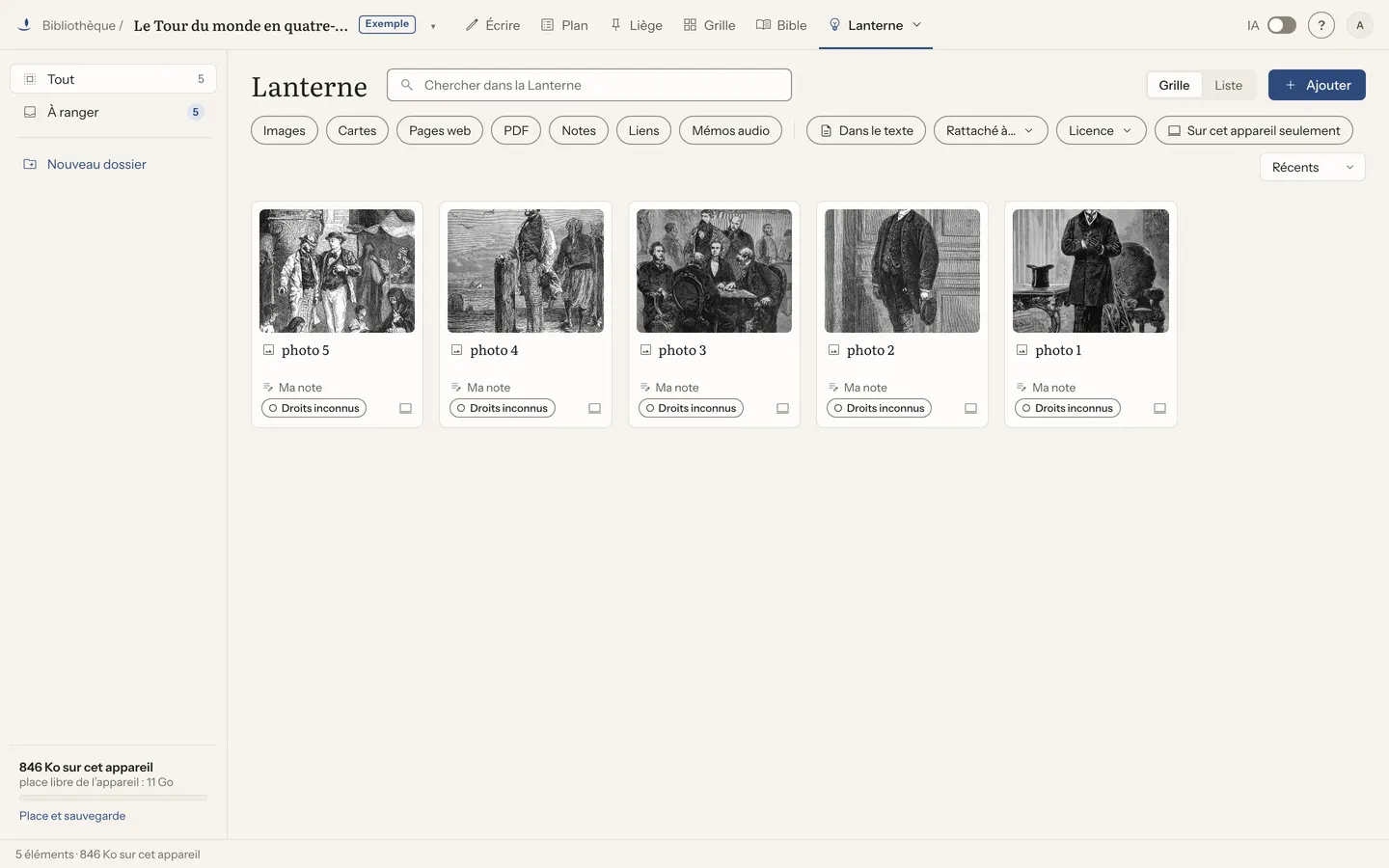
Task: Click the Chercher dans la Lanterne field
Action: 589,85
